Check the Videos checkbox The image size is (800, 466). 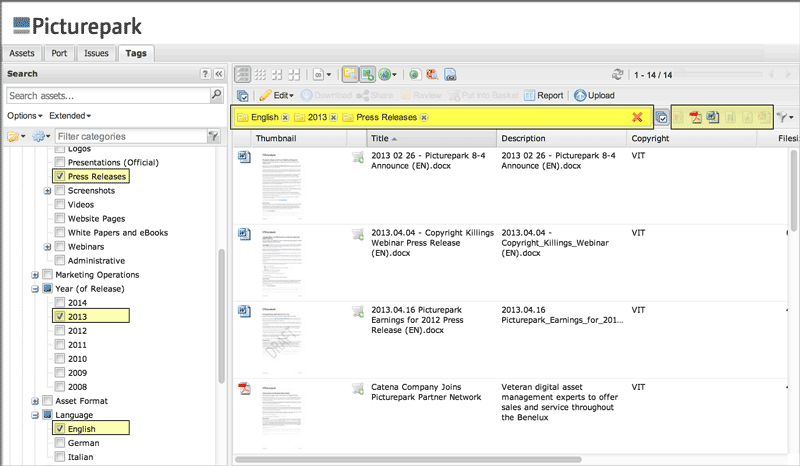coord(60,204)
